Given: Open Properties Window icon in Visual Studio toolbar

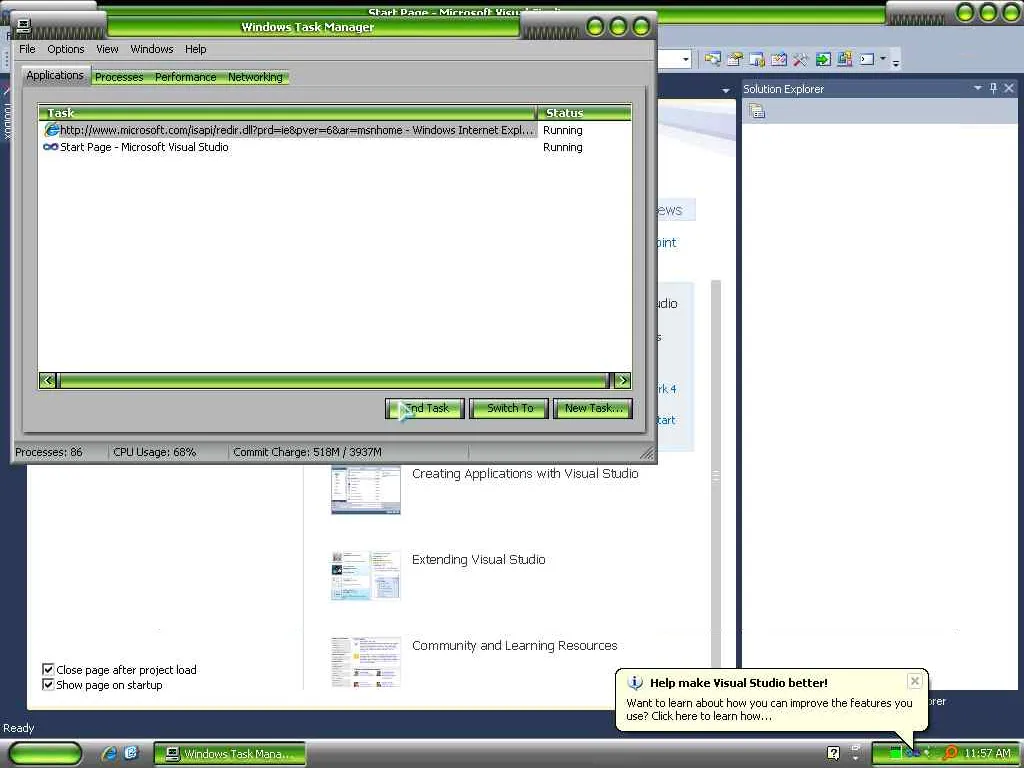Looking at the screenshot, I should pos(735,59).
